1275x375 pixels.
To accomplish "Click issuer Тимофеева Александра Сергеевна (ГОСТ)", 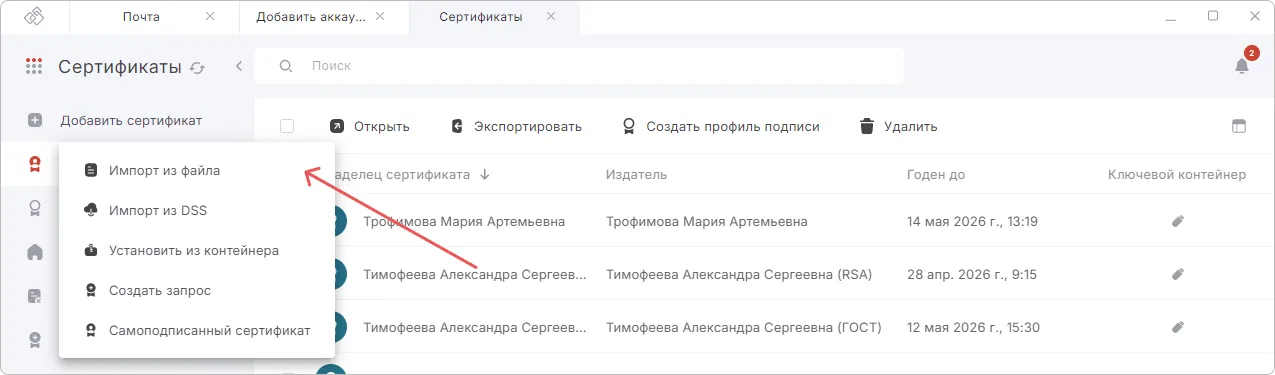I will tap(744, 327).
